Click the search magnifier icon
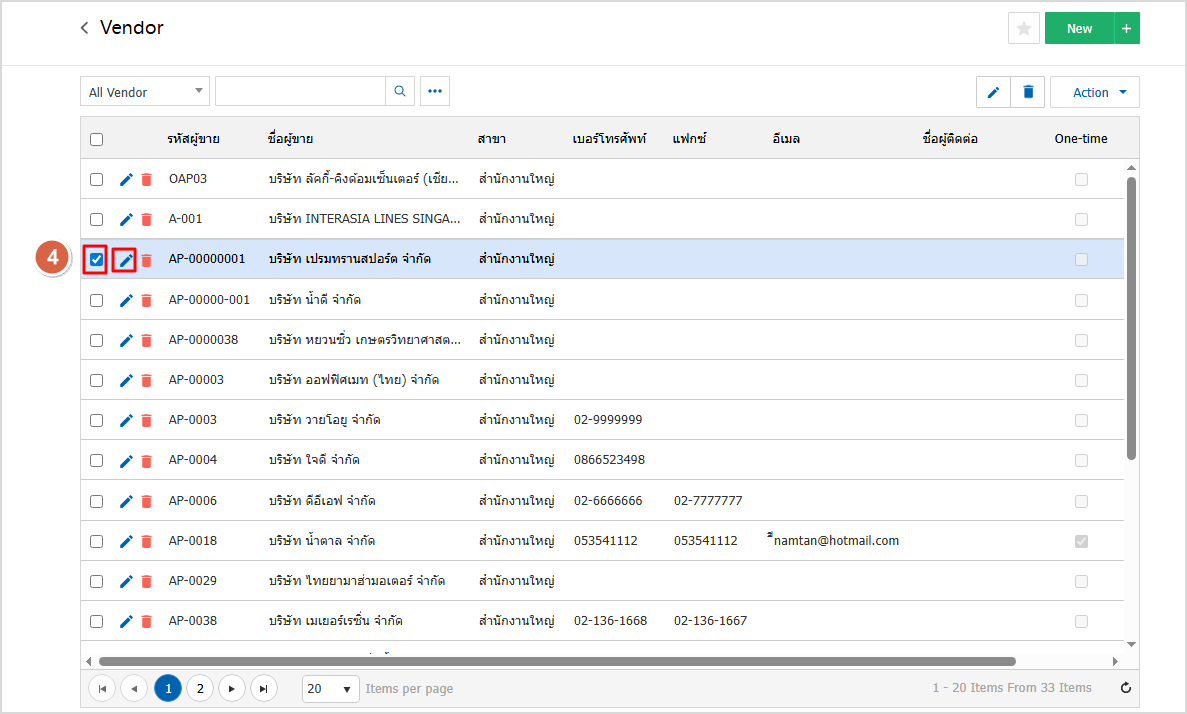1187x714 pixels. coord(400,91)
